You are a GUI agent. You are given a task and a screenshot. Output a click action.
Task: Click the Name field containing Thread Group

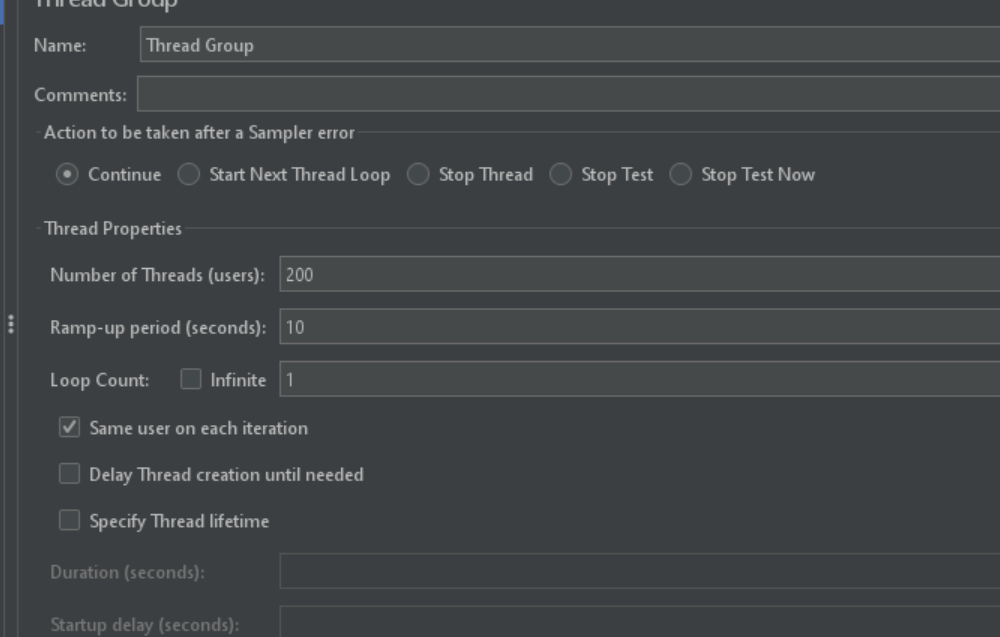[x=570, y=45]
